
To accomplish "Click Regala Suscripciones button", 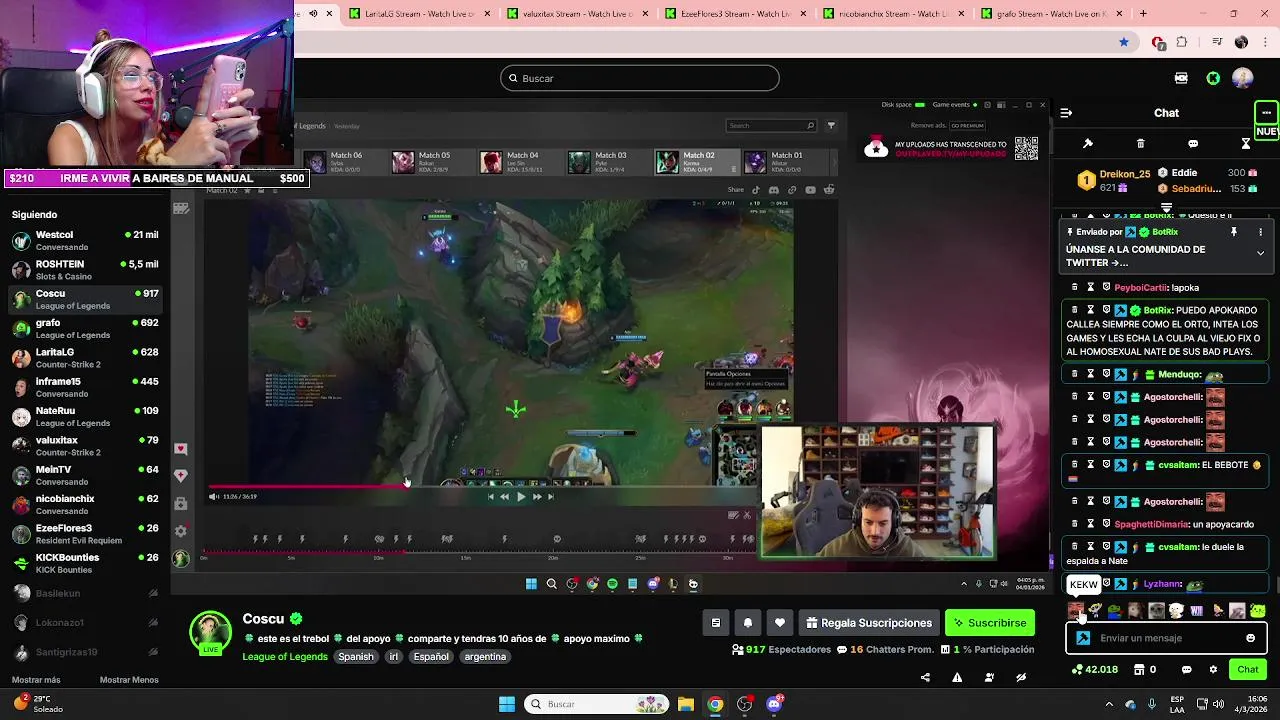I will [869, 623].
